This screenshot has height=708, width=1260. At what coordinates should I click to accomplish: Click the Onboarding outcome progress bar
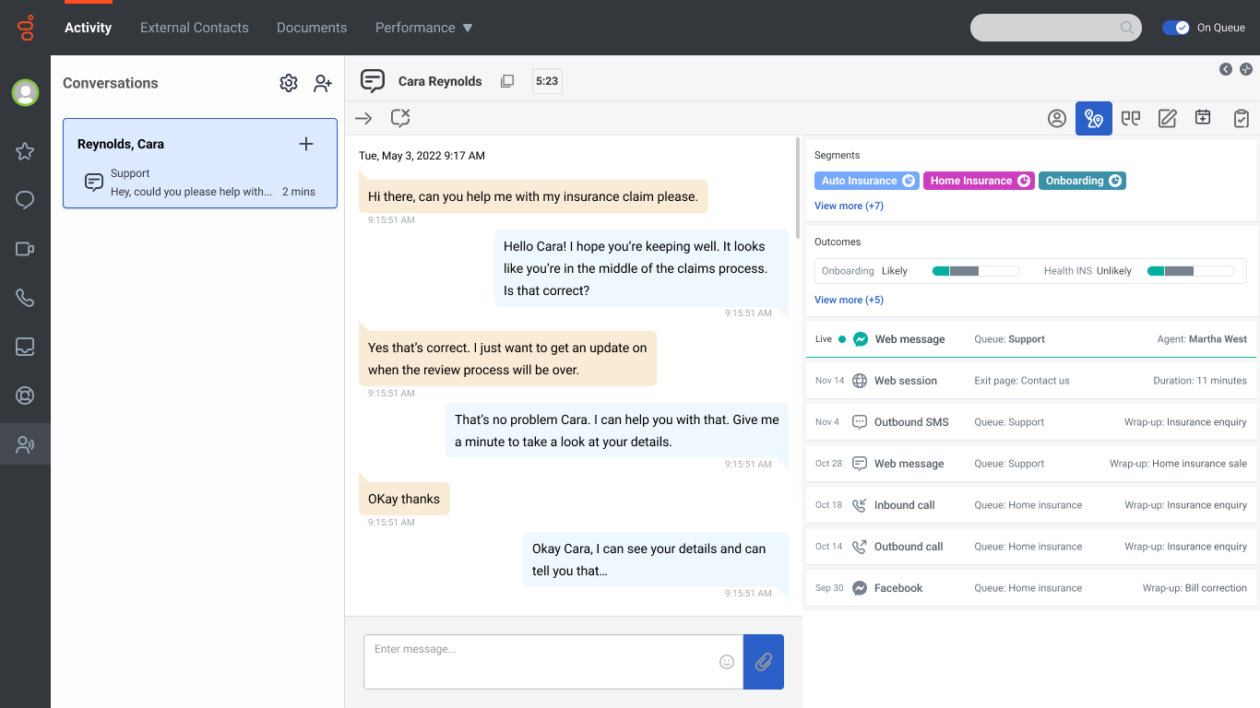pyautogui.click(x=975, y=271)
